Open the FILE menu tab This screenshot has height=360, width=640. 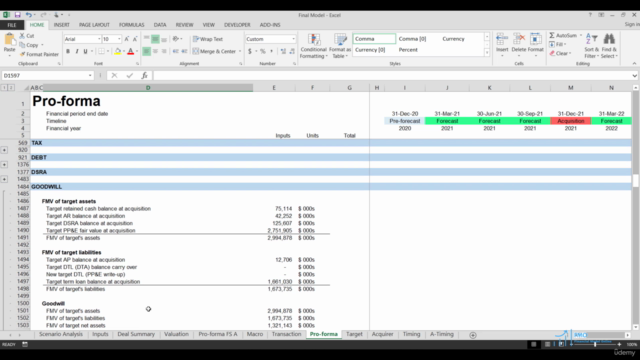(11, 25)
